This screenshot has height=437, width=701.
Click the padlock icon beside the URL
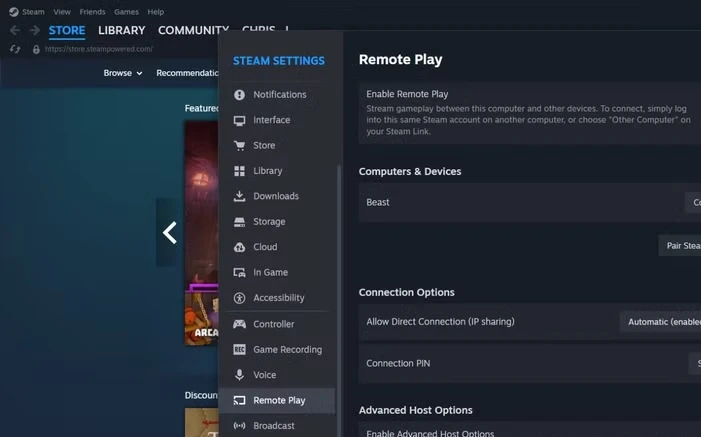(36, 49)
